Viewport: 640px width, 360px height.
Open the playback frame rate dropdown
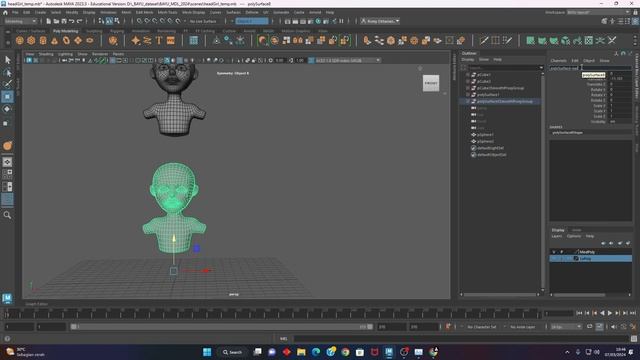click(566, 327)
